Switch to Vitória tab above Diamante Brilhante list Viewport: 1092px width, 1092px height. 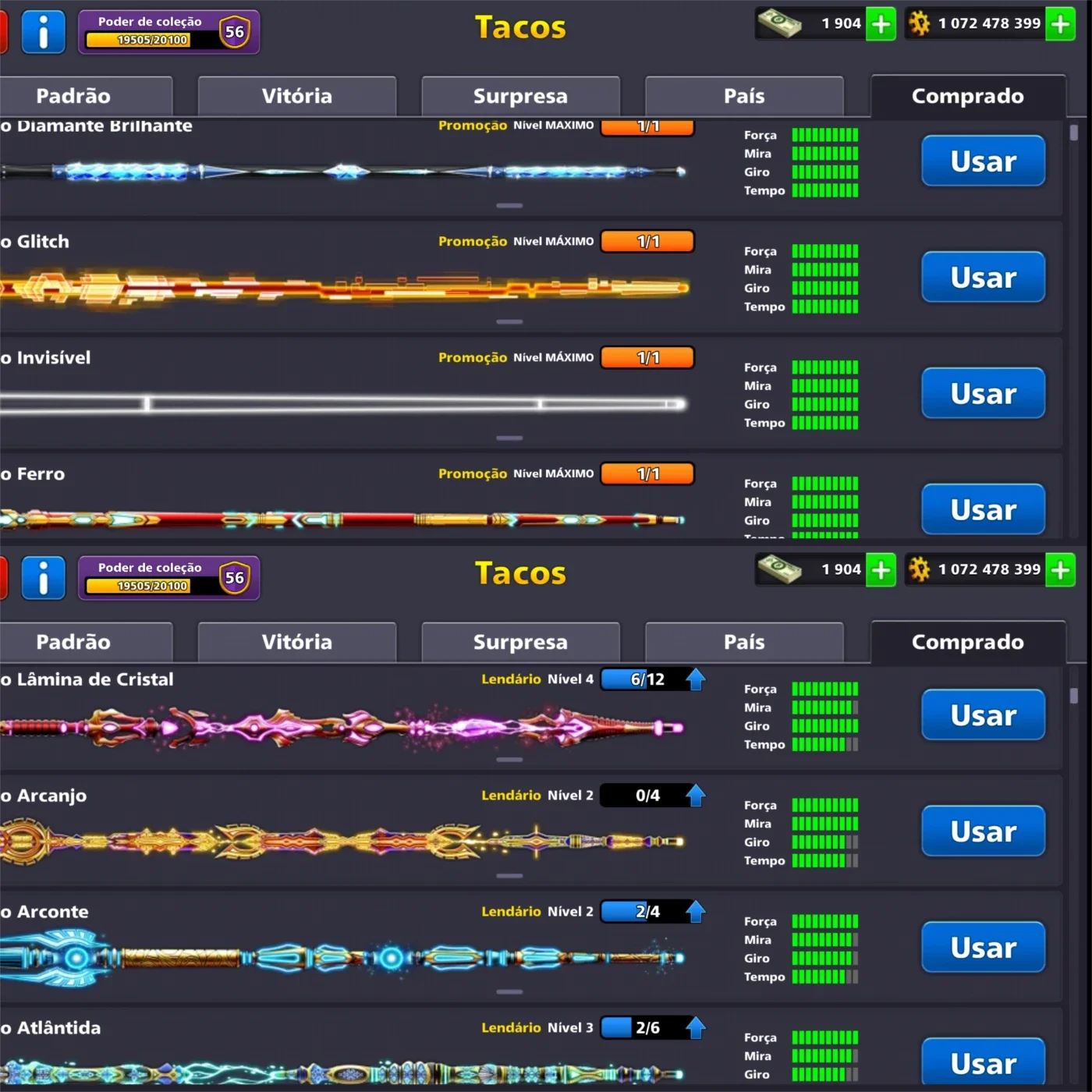tap(297, 96)
